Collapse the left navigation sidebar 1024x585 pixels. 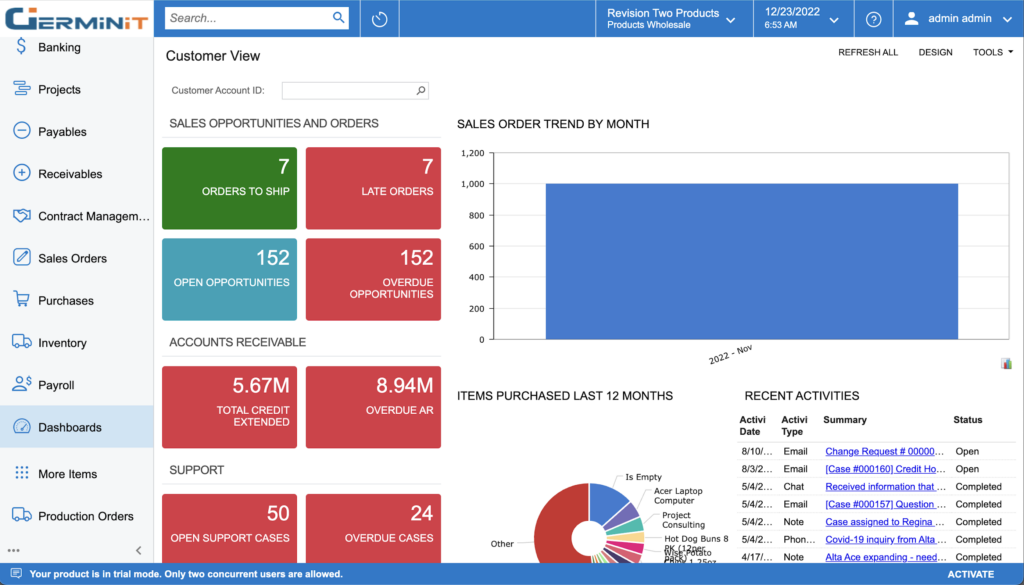(x=139, y=550)
